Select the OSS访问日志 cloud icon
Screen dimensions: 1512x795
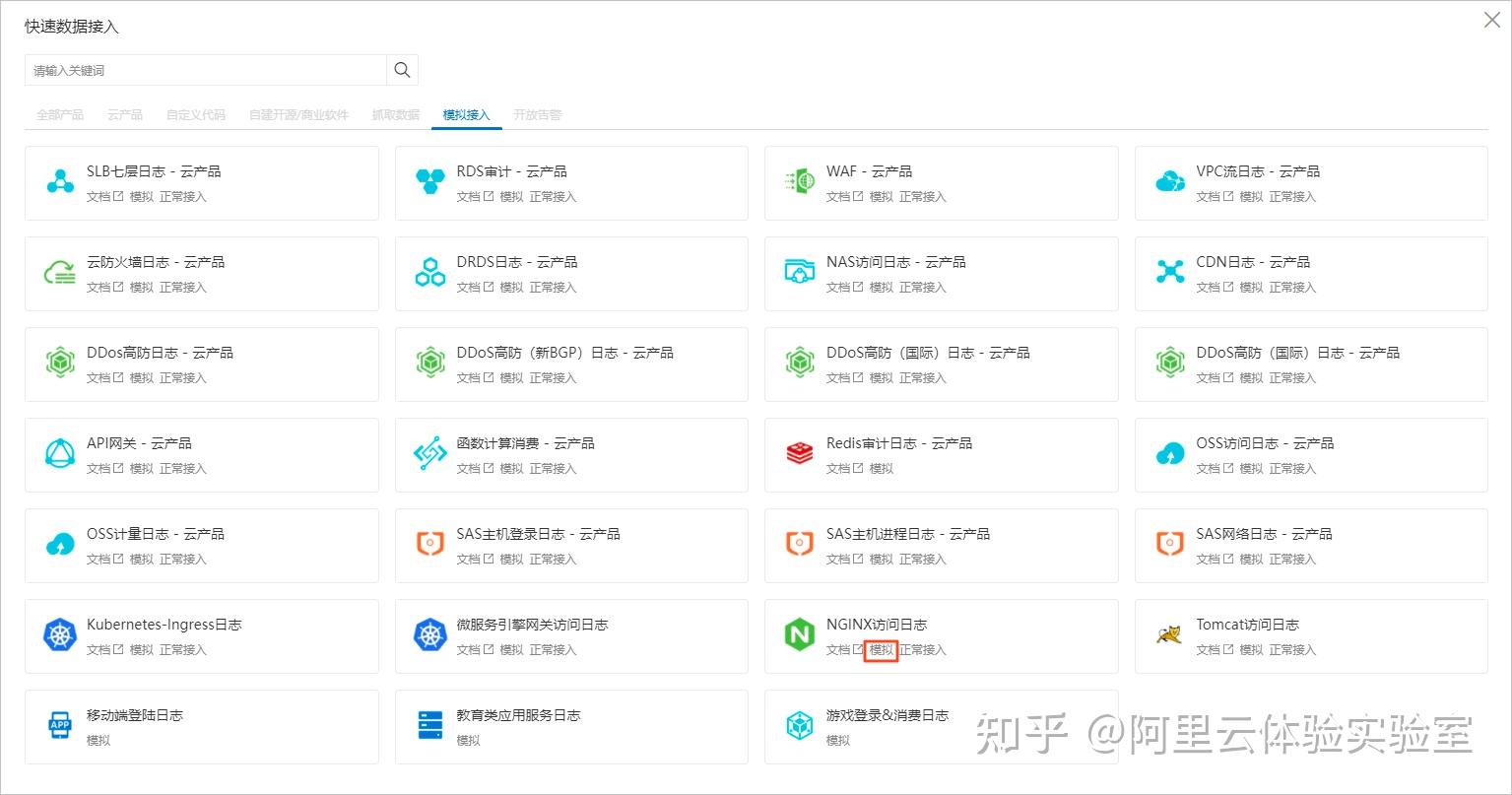[1170, 454]
